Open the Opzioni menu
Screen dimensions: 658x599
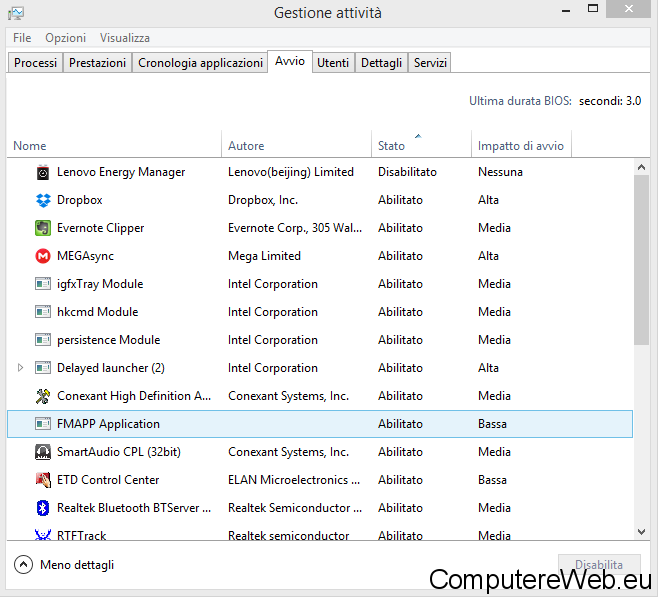click(x=65, y=38)
